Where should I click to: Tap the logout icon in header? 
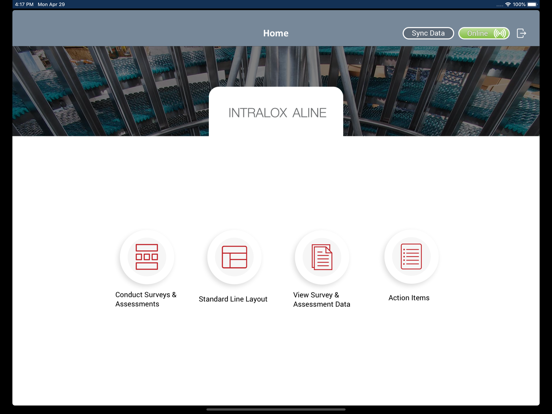click(x=521, y=33)
